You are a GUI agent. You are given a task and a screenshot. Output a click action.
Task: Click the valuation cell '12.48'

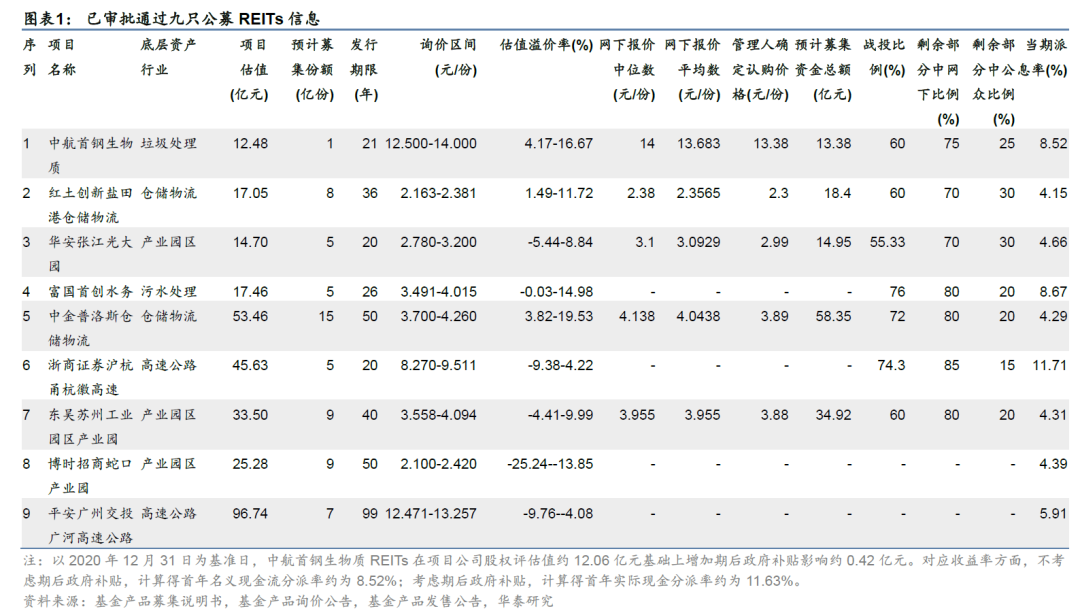point(251,144)
